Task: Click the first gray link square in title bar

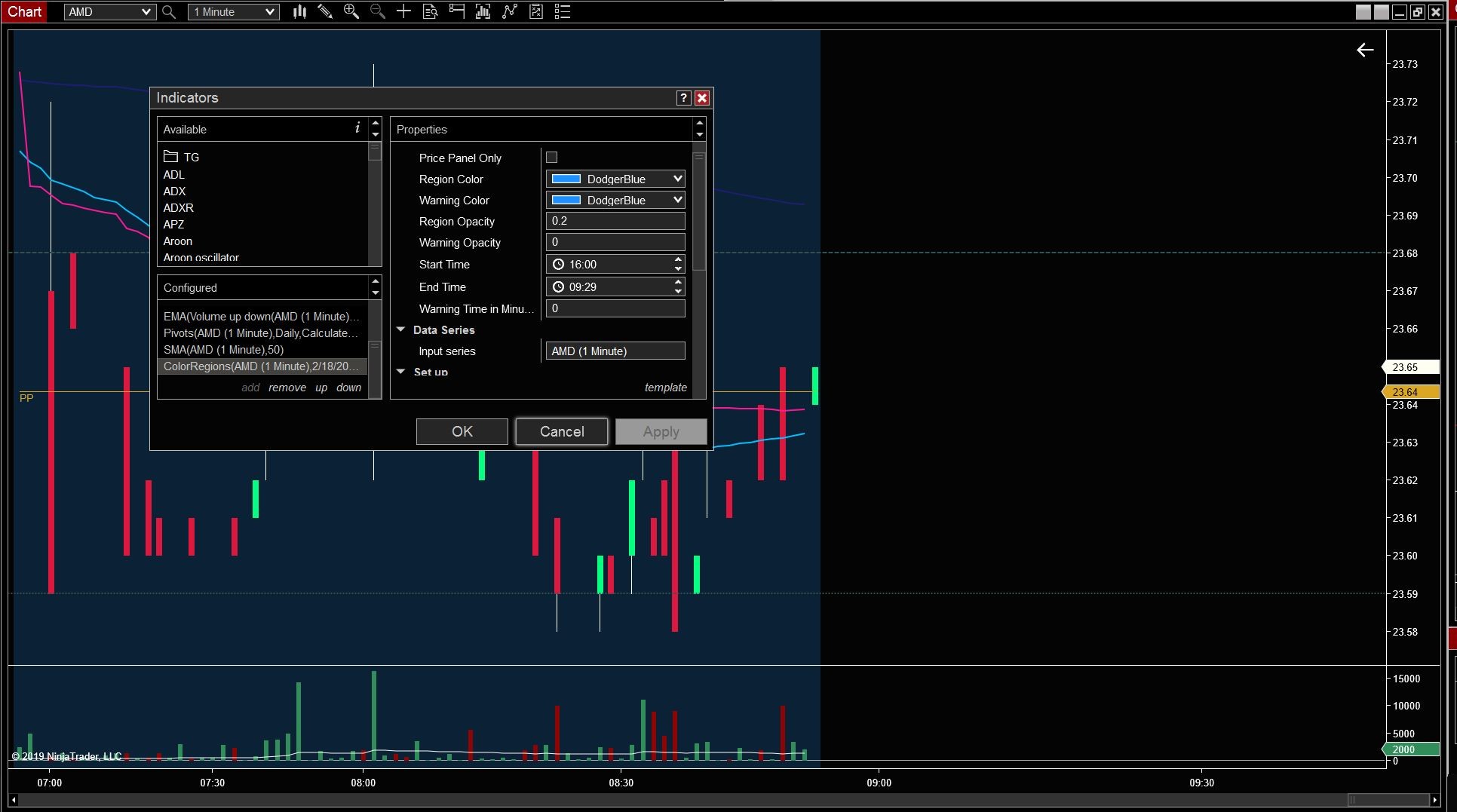Action: [x=1363, y=12]
